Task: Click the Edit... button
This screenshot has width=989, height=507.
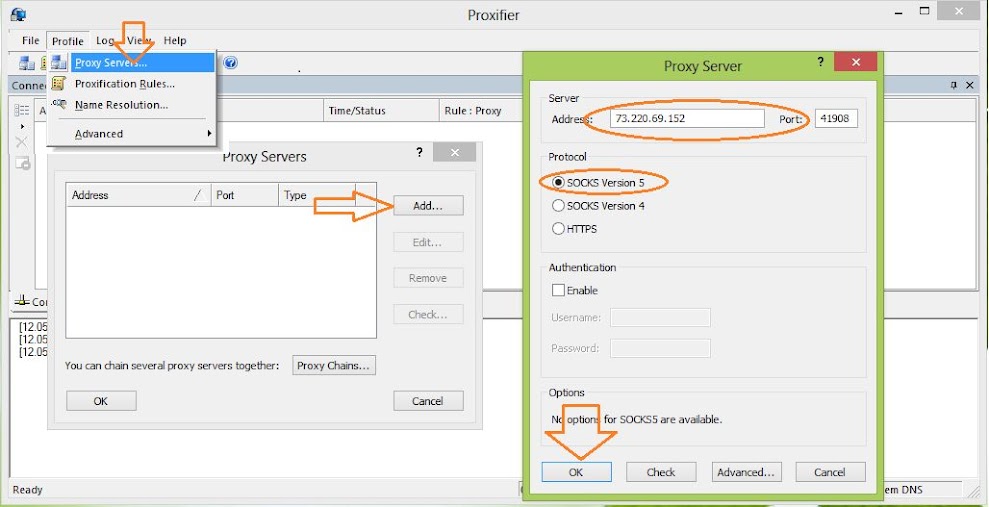Action: pos(428,242)
